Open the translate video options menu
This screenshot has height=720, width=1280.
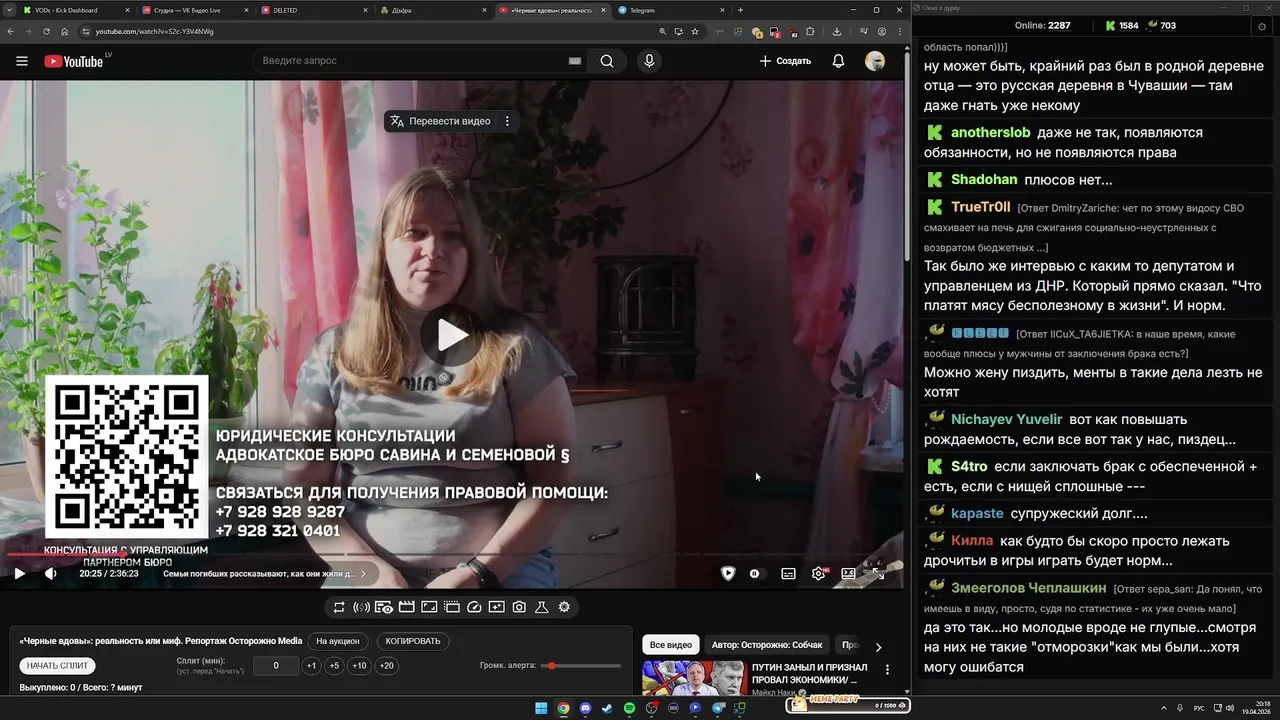[x=507, y=121]
